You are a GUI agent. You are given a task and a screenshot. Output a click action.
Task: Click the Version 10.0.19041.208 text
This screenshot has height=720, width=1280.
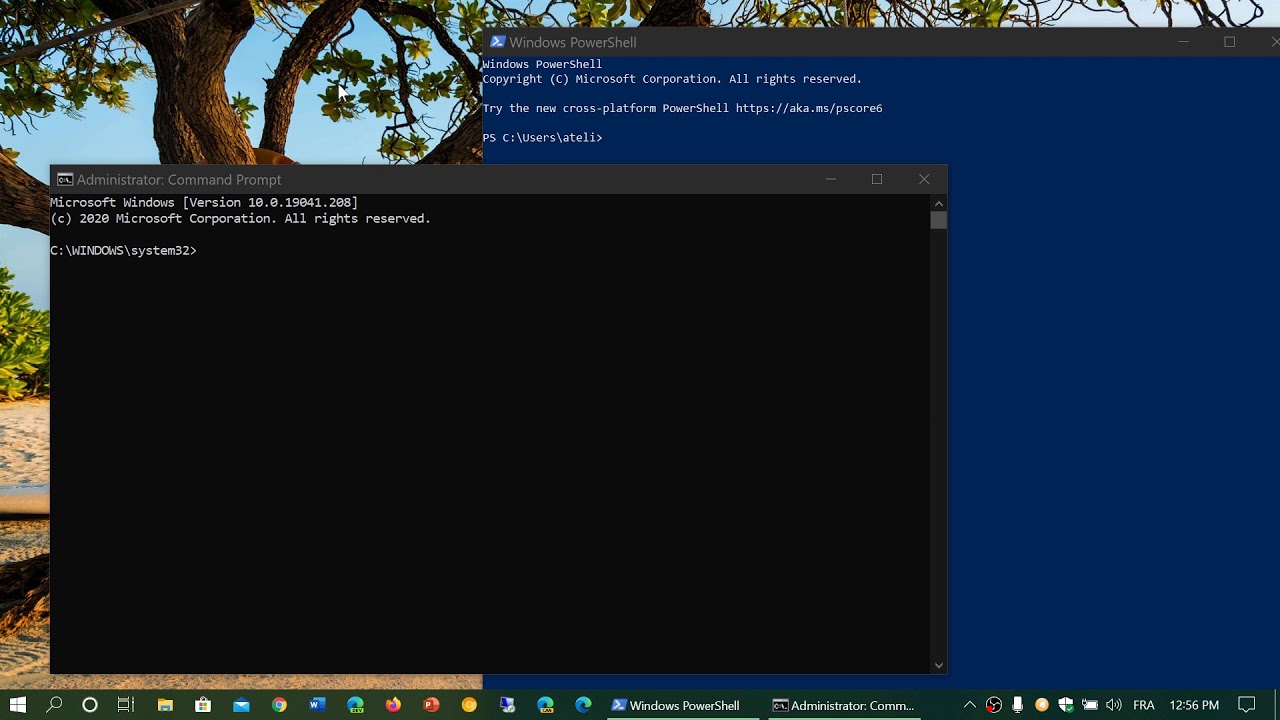[270, 202]
